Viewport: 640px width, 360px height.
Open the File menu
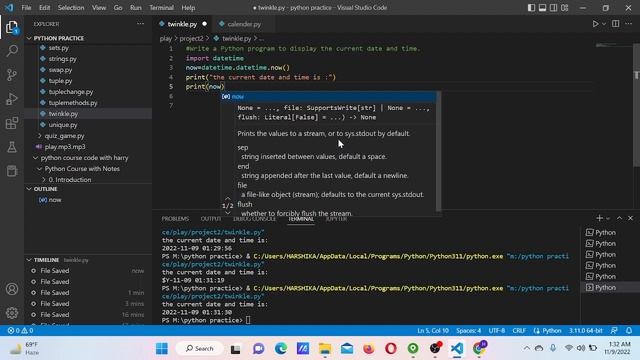[26, 8]
